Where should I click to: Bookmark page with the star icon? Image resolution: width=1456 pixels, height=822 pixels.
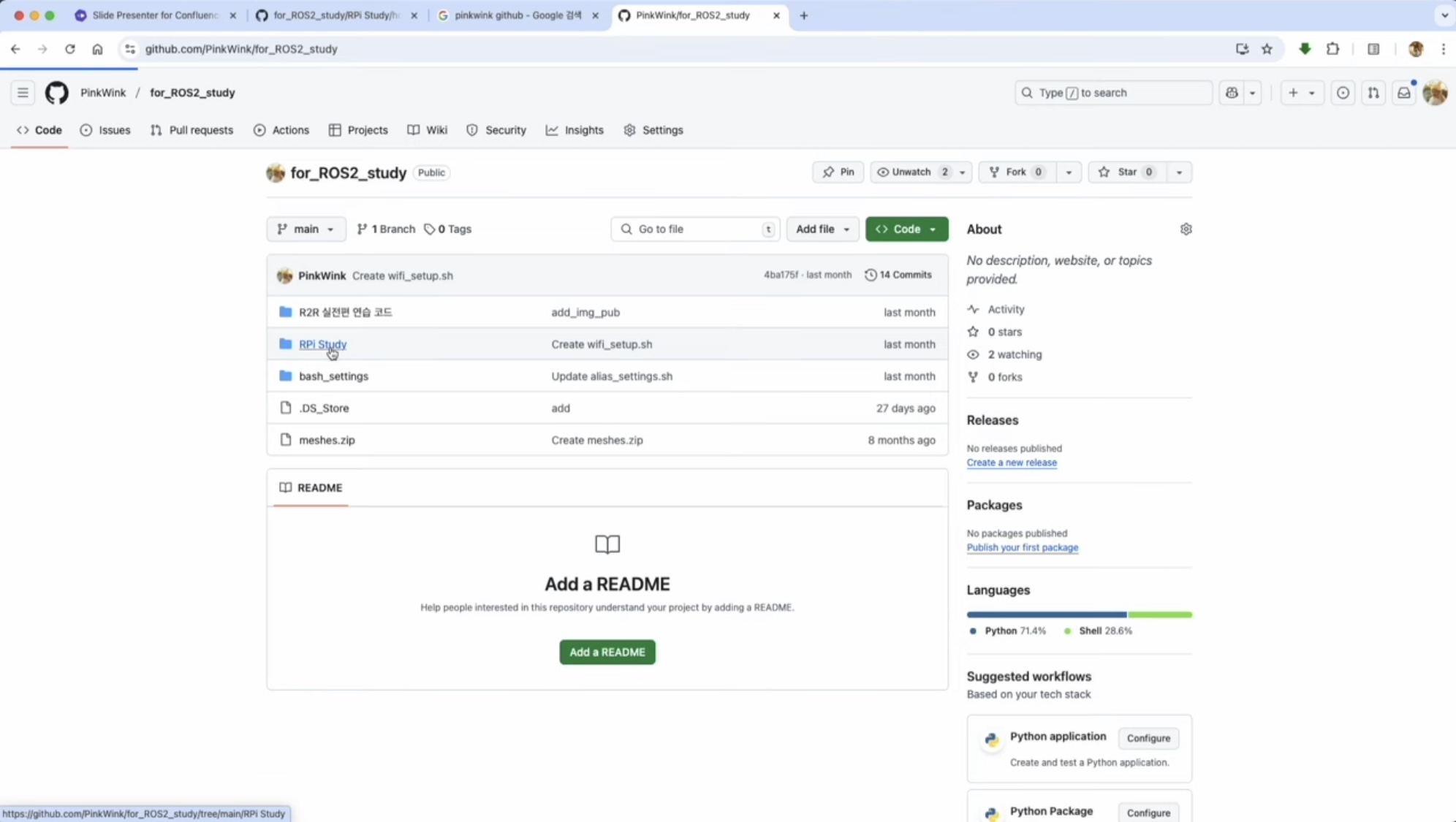[1267, 49]
